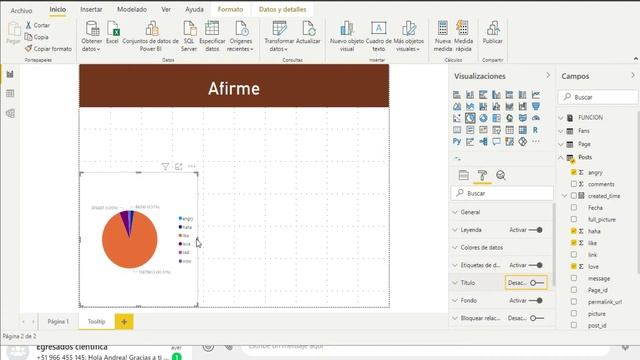Expand the Page table
The width and height of the screenshot is (640, 360).
[x=561, y=144]
